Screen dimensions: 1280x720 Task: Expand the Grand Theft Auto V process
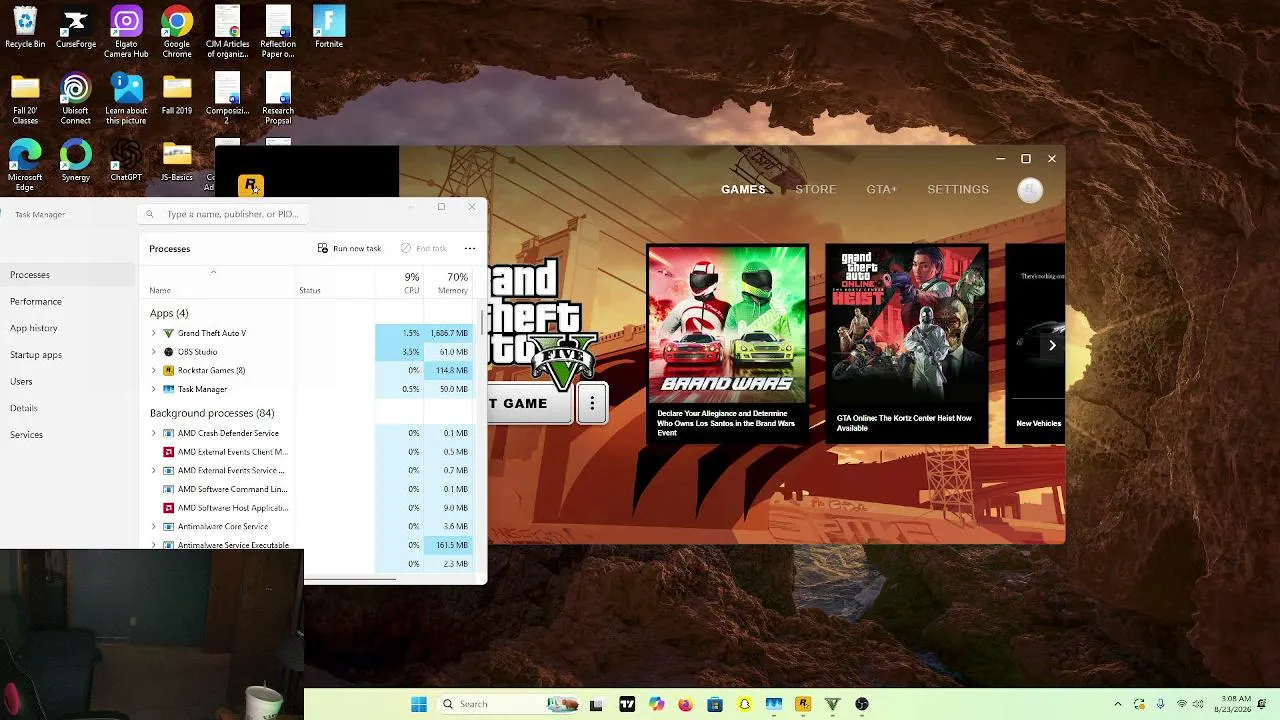tap(154, 333)
